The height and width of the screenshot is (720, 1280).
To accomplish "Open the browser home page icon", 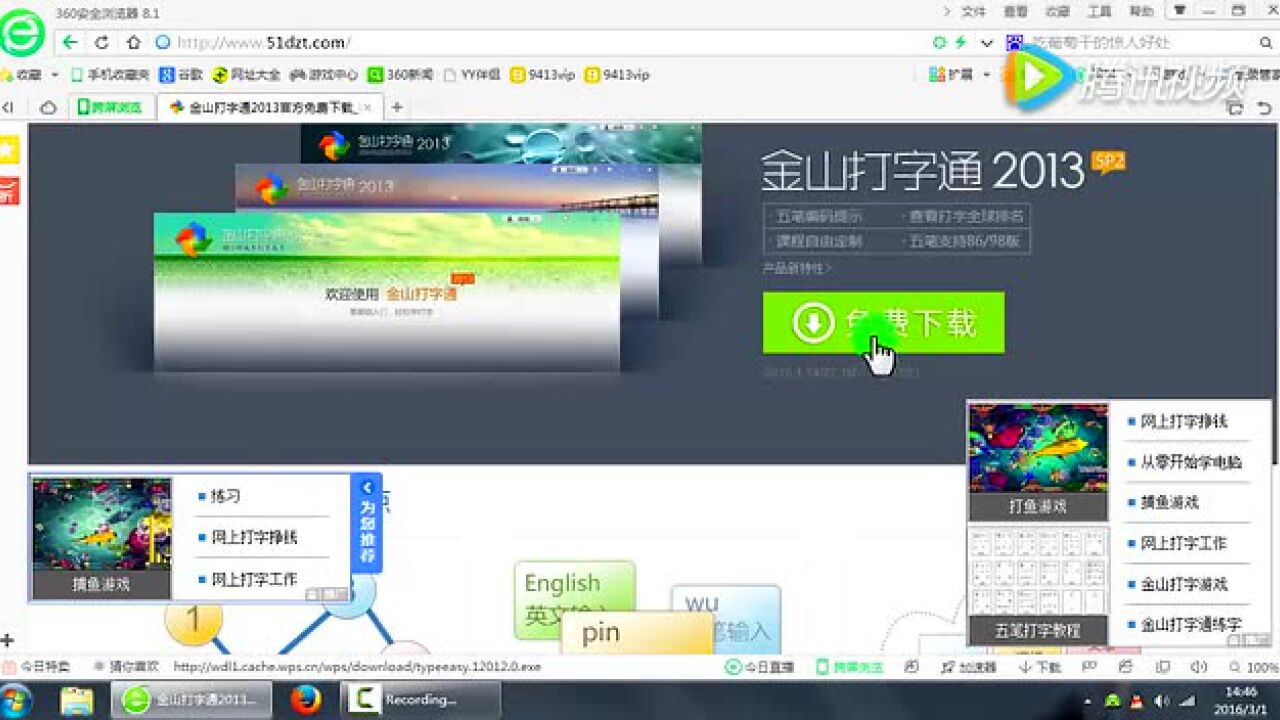I will [x=133, y=42].
